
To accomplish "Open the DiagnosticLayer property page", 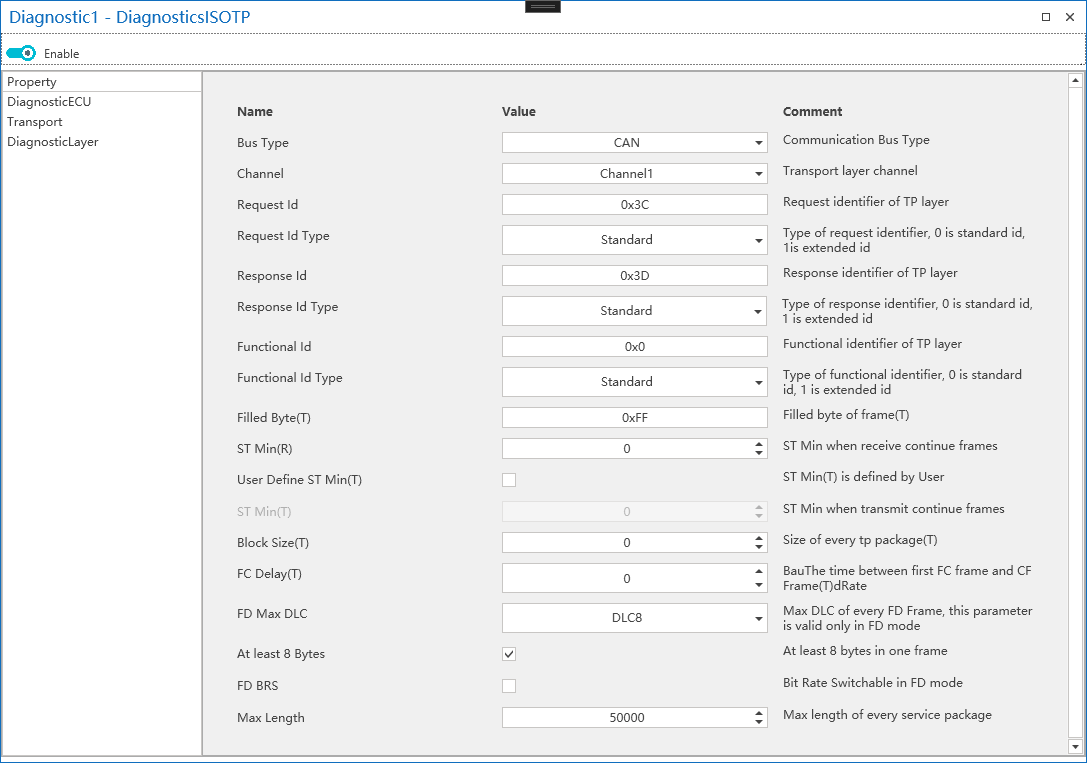I will click(x=53, y=142).
